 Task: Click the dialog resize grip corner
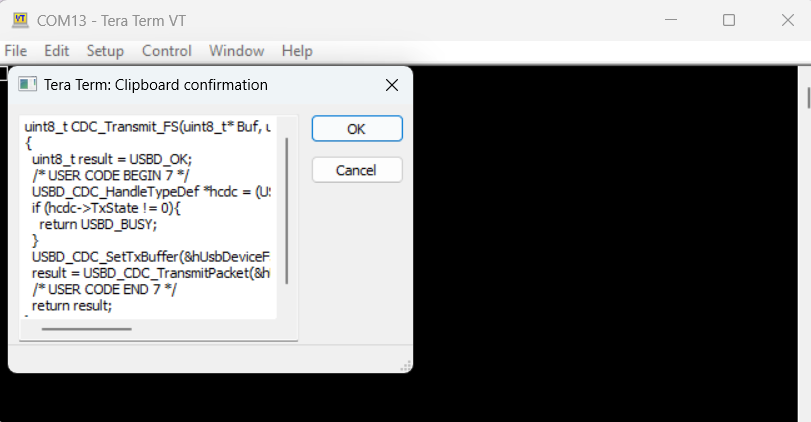pyautogui.click(x=406, y=366)
